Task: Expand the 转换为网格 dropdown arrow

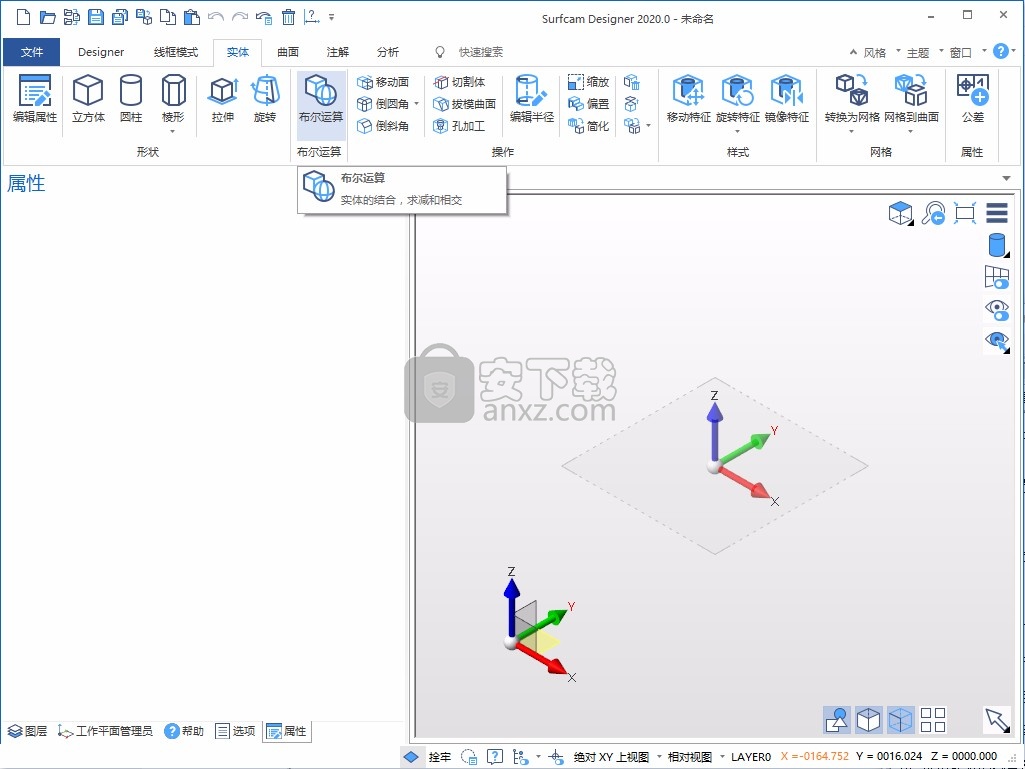Action: tap(852, 132)
